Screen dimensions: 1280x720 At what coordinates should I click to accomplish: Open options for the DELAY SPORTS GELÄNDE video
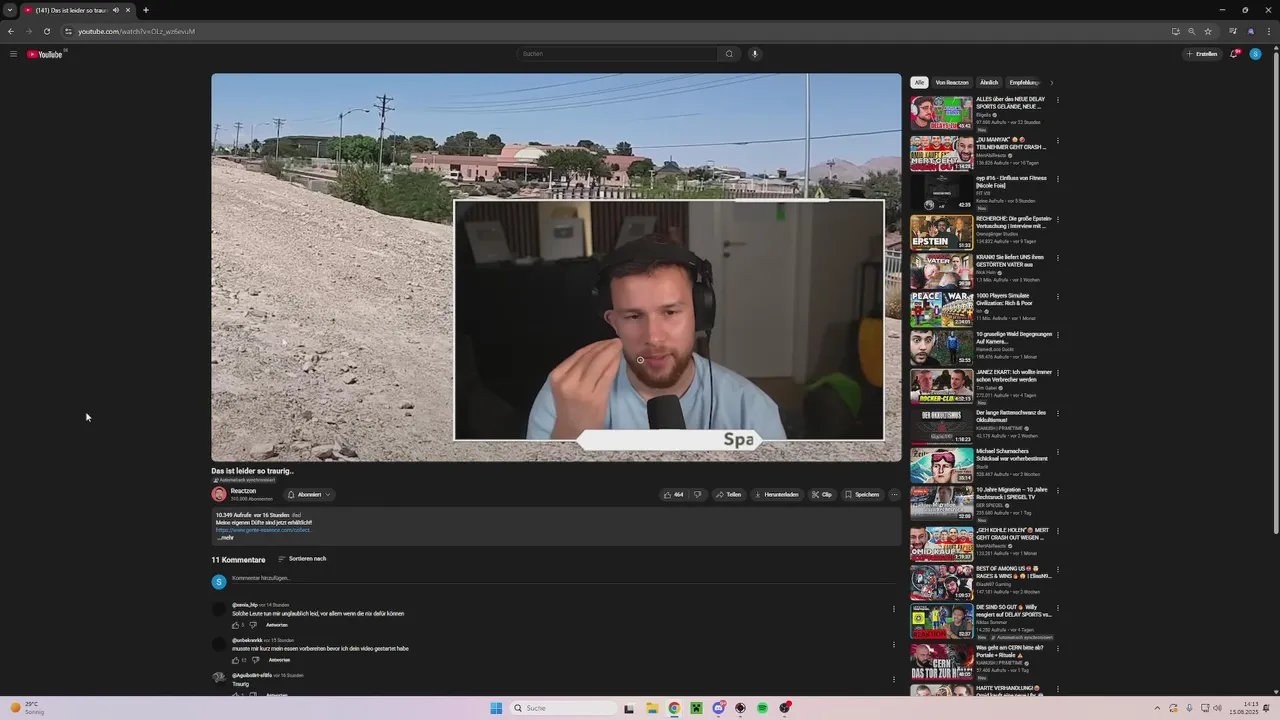pos(1058,100)
